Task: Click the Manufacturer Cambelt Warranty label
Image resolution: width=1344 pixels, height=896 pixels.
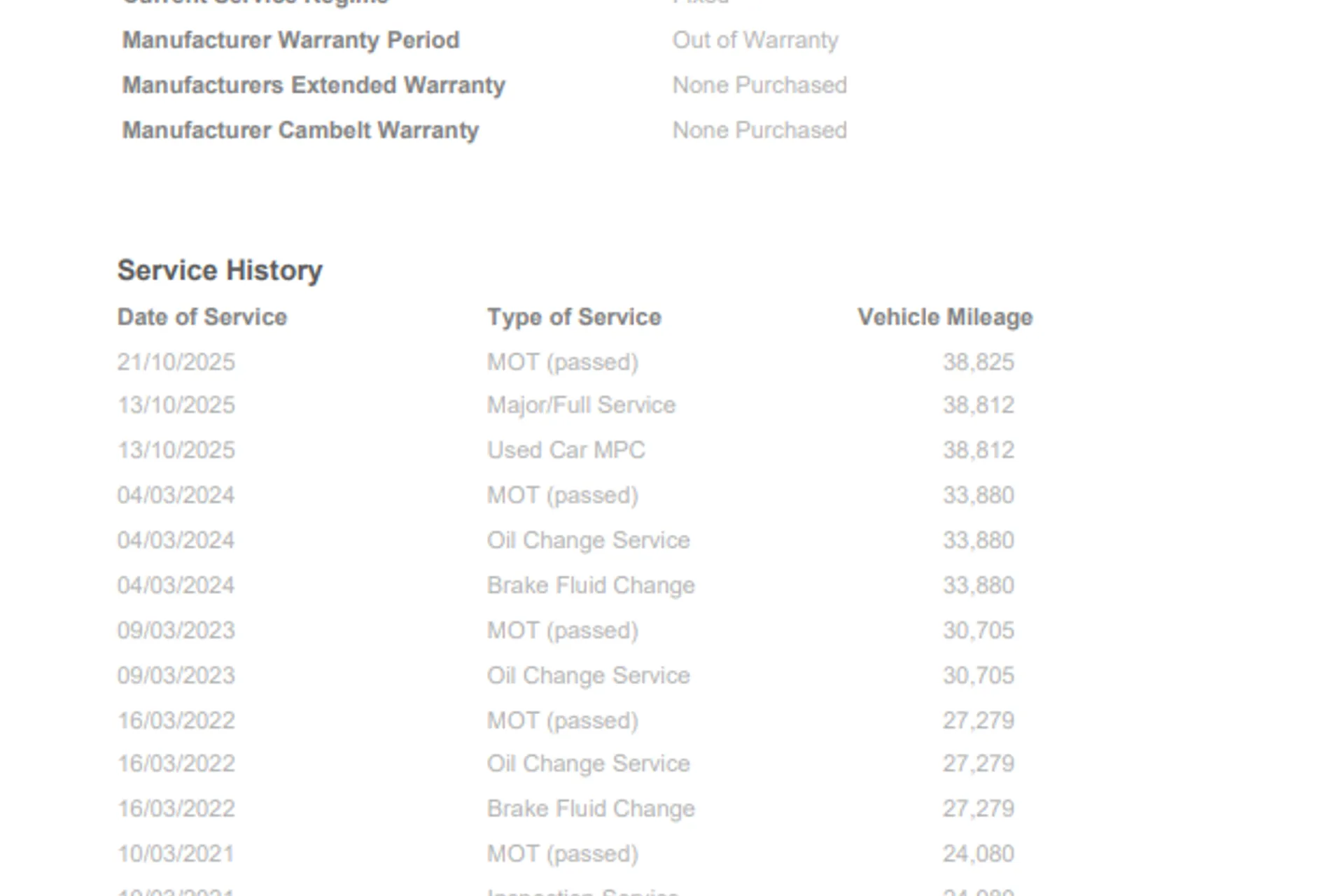Action: [x=300, y=130]
